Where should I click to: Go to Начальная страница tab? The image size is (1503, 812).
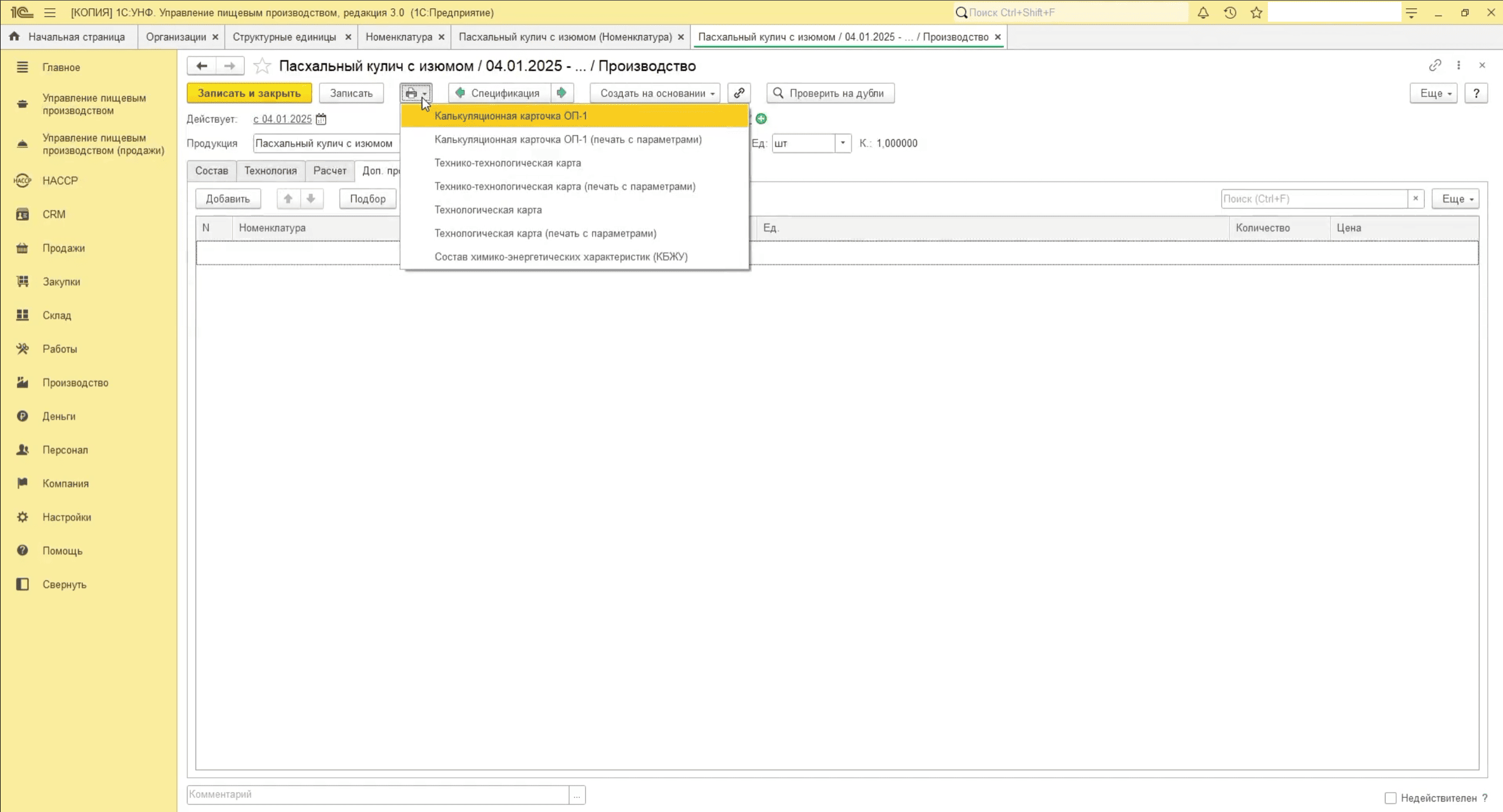pyautogui.click(x=69, y=37)
